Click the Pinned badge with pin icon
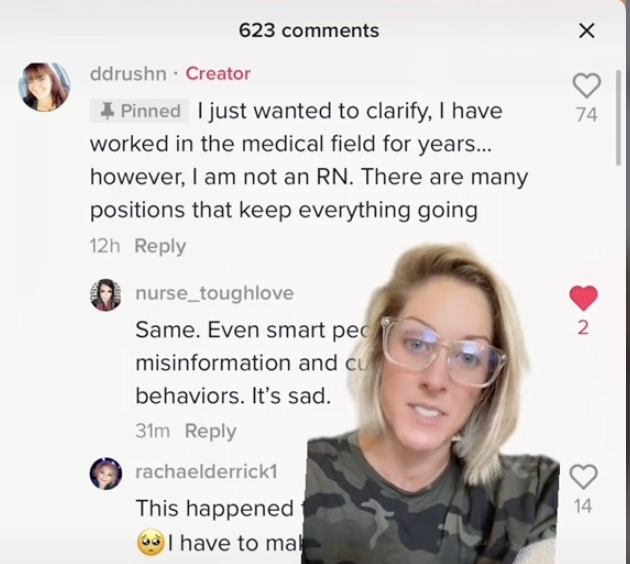This screenshot has width=630, height=564. tap(139, 111)
